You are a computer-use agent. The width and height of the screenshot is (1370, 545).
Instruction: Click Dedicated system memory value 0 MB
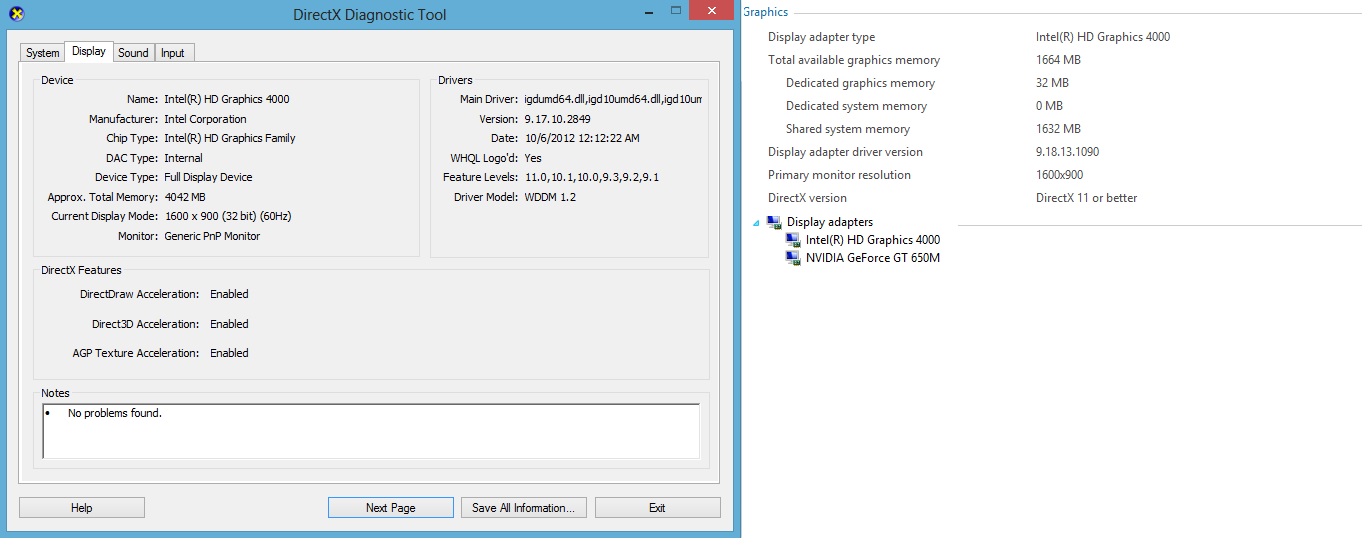[x=1049, y=106]
